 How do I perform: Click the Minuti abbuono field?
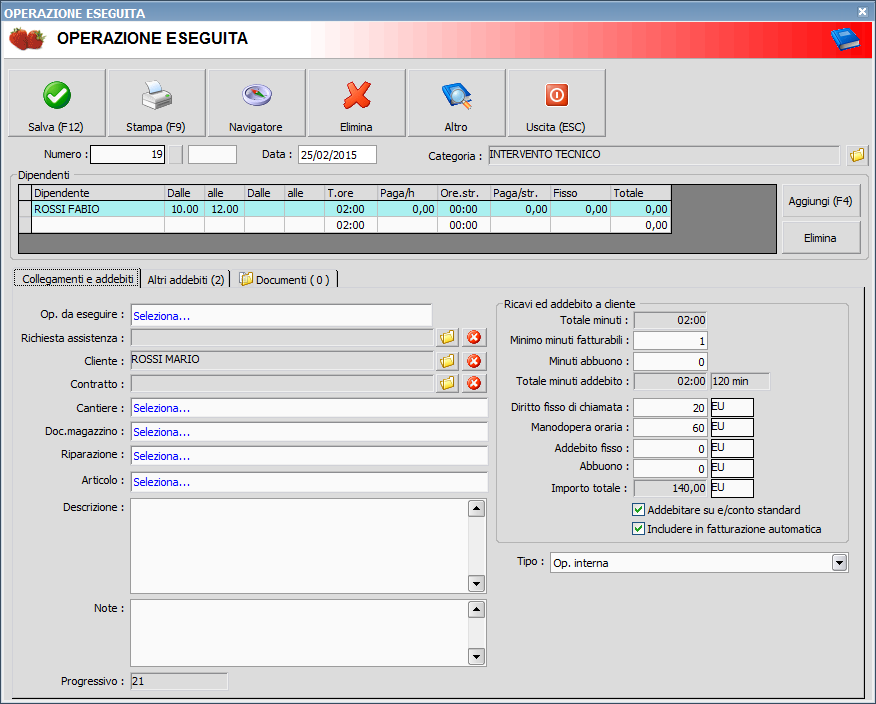[670, 361]
